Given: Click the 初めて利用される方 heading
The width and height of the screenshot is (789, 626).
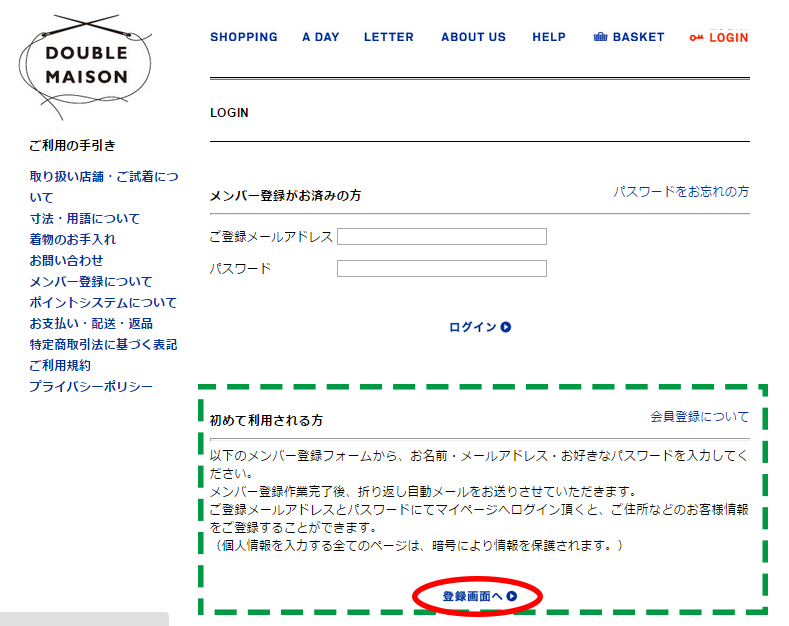Looking at the screenshot, I should coord(266,420).
